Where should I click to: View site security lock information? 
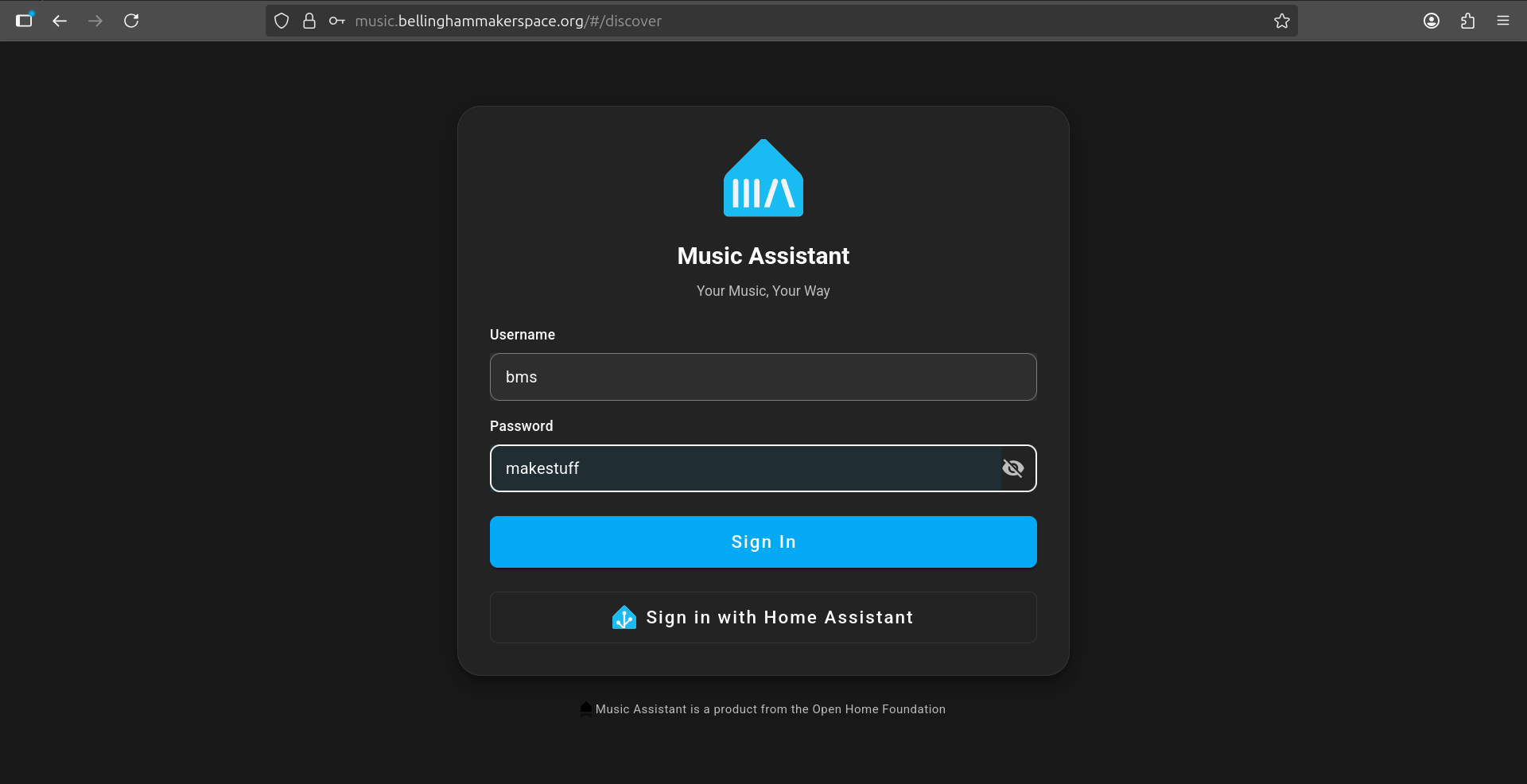click(x=309, y=21)
